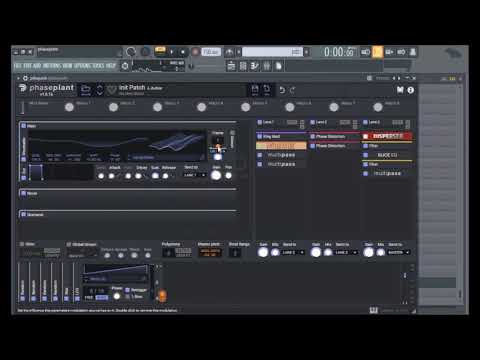Click the Macro 8 knob
The width and height of the screenshot is (480, 360).
[378, 107]
